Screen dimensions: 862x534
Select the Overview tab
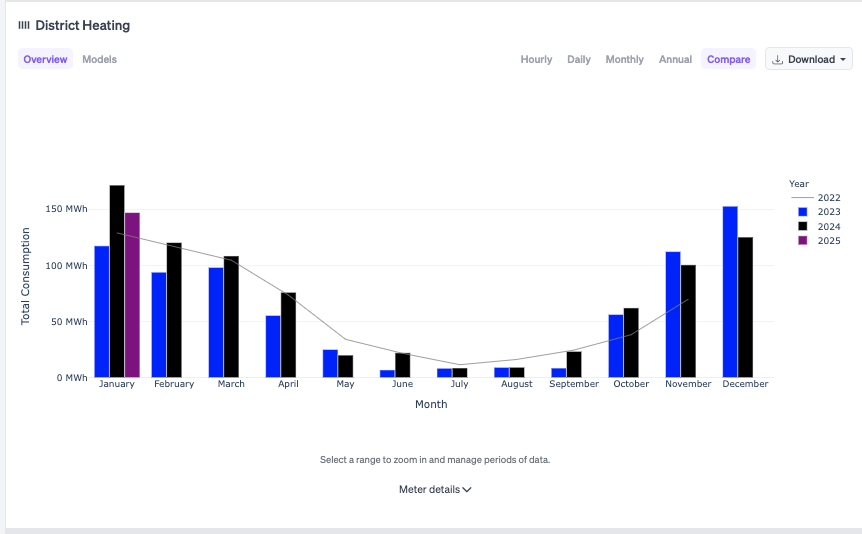click(x=46, y=60)
